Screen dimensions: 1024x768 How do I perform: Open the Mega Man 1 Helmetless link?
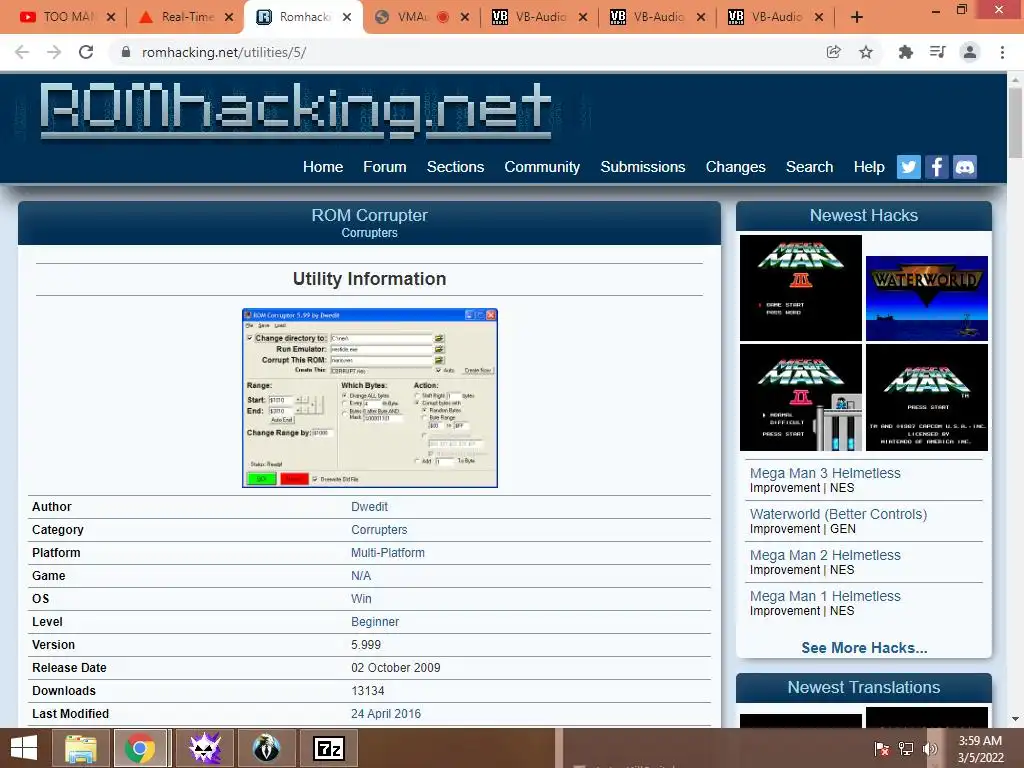click(x=825, y=596)
